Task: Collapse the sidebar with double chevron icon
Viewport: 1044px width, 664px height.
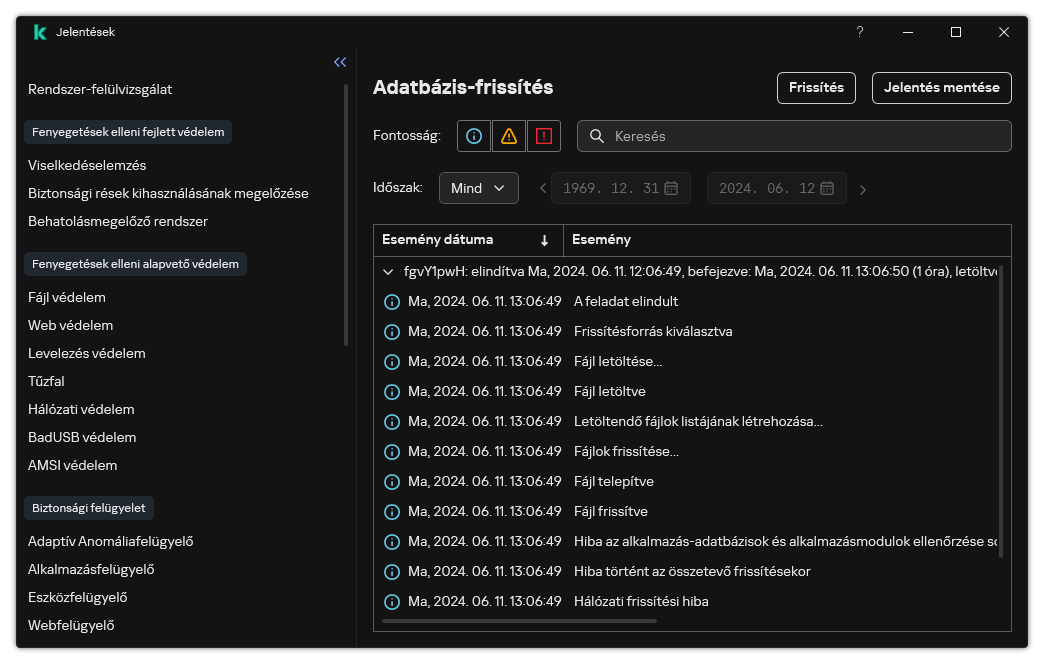Action: [340, 62]
